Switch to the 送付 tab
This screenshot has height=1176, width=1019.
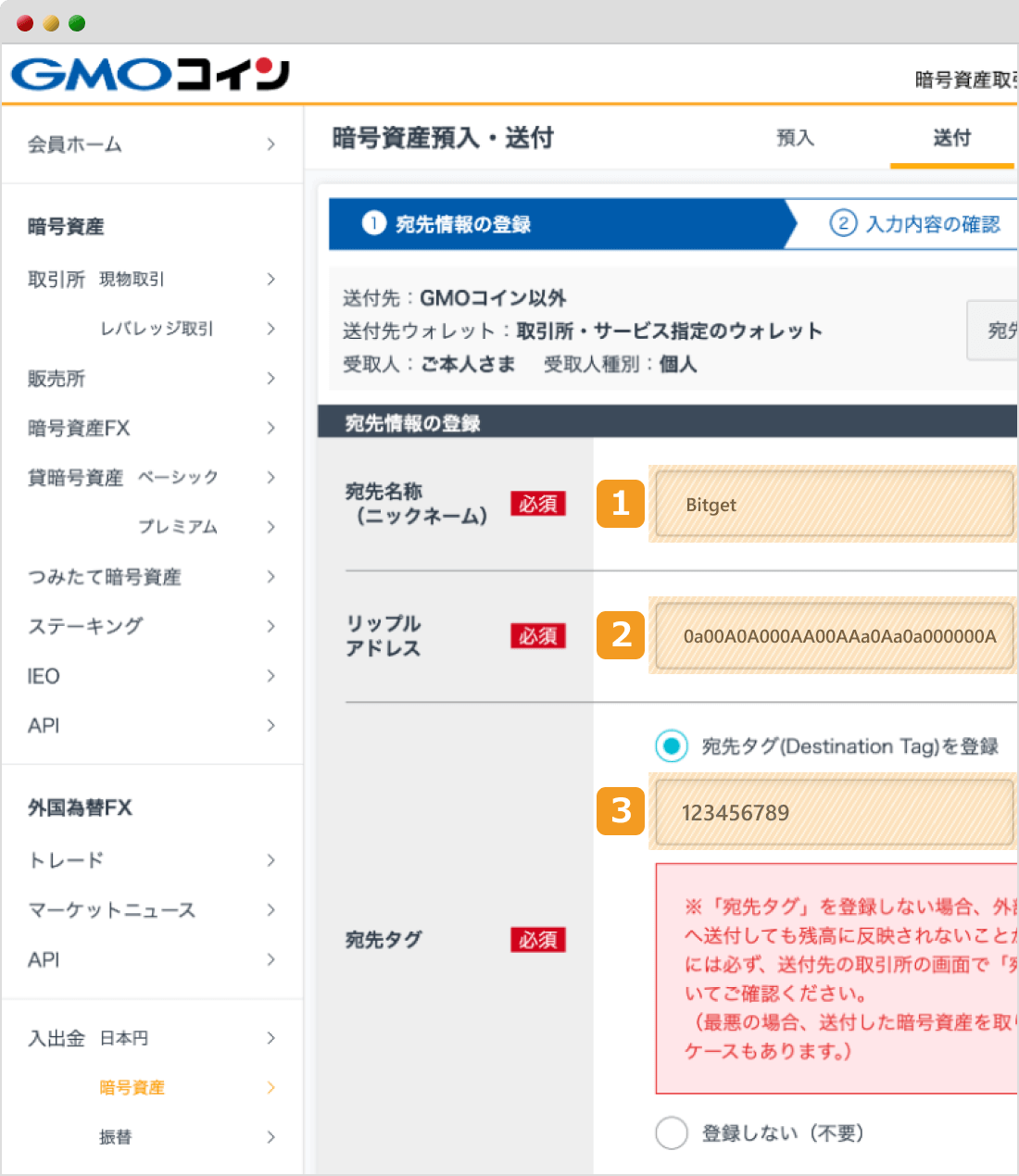(951, 137)
